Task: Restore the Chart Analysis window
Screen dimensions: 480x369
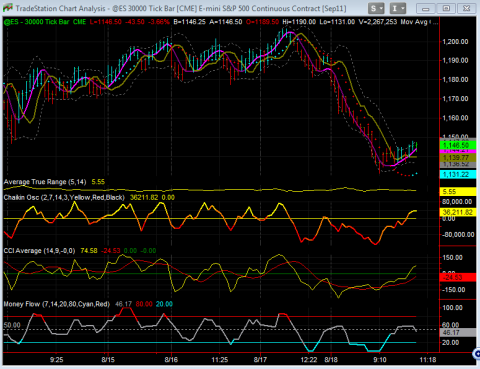Action: pos(446,8)
